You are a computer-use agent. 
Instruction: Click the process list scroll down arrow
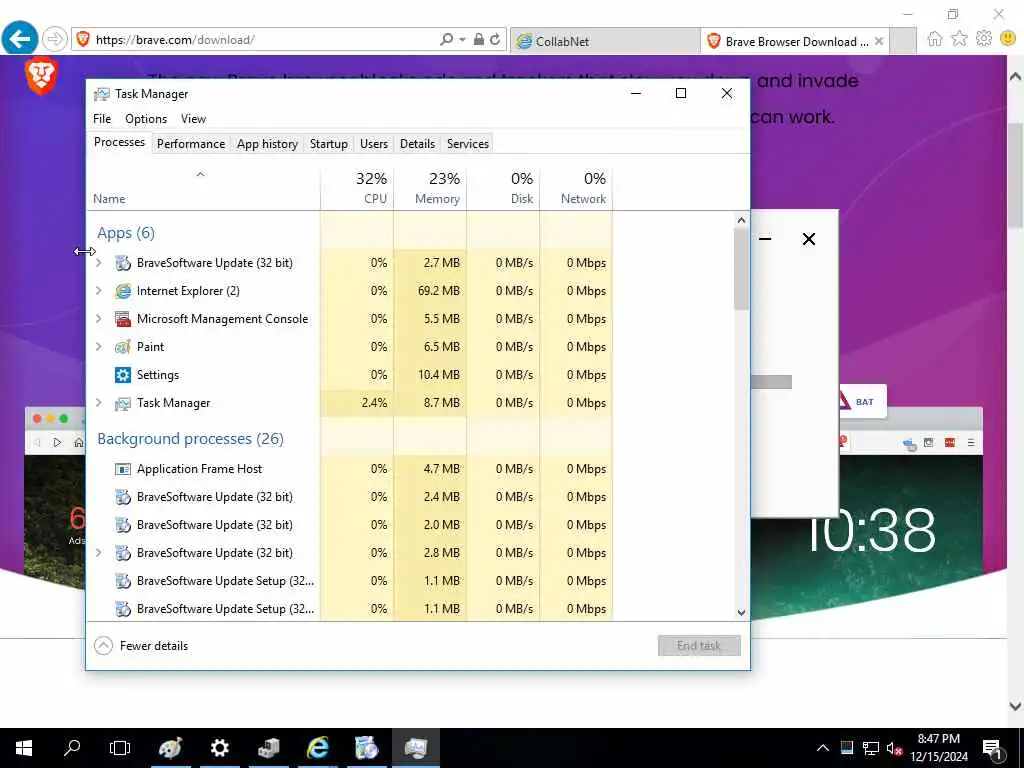(x=741, y=613)
